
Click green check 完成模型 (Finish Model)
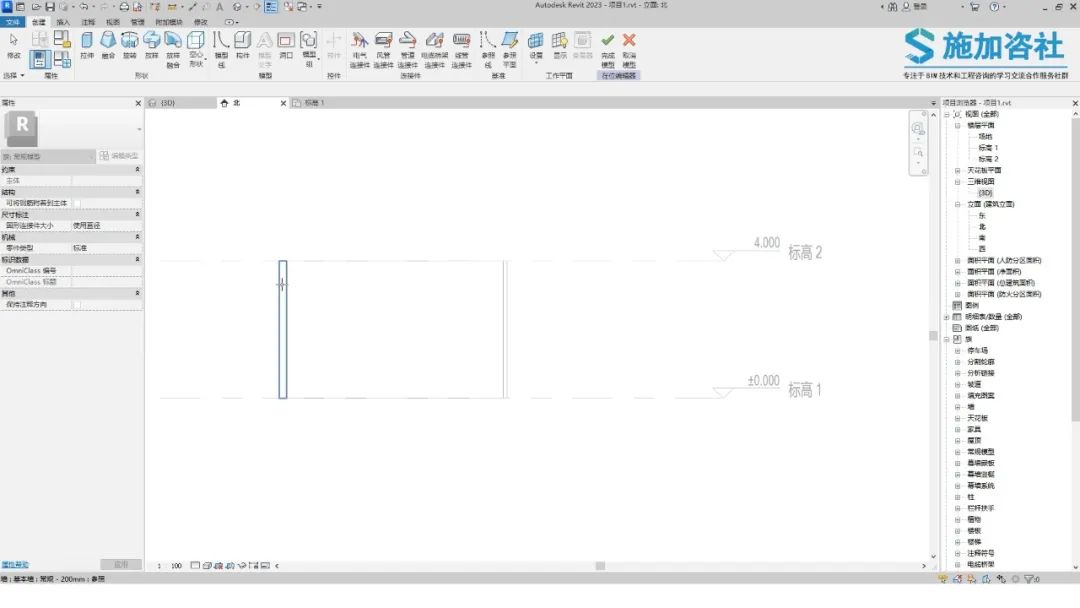(608, 50)
